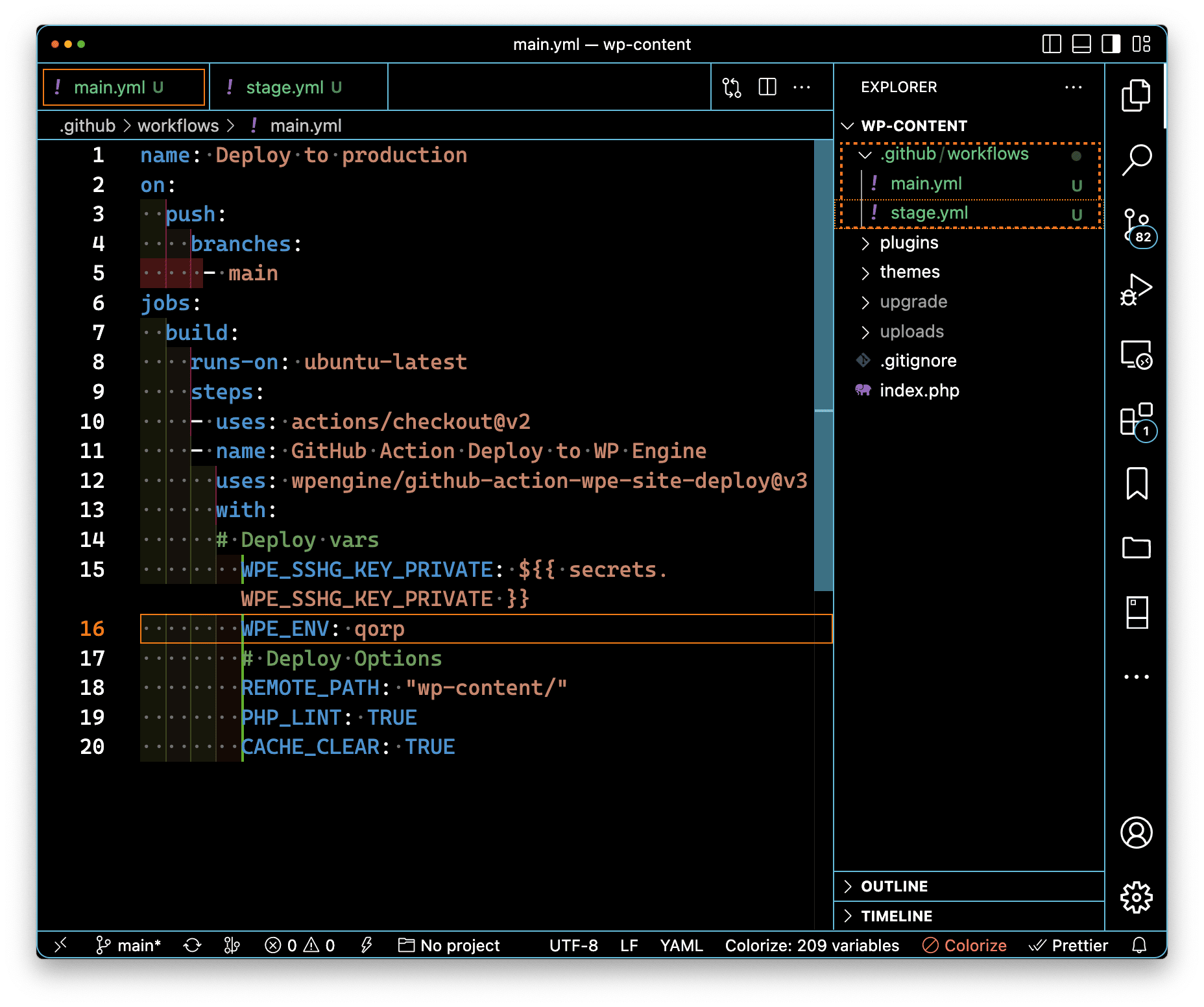Screen dimensions: 1204x1007
Task: Open the Run and Debug view
Action: [x=1136, y=289]
